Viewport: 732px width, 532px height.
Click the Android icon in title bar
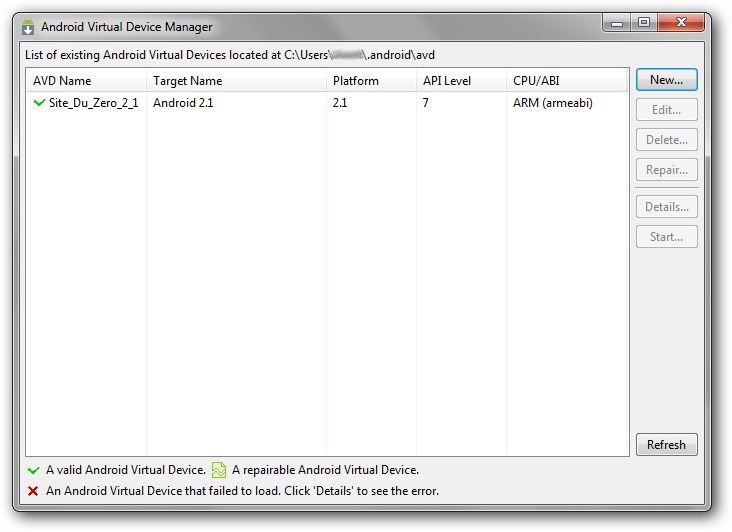28,27
